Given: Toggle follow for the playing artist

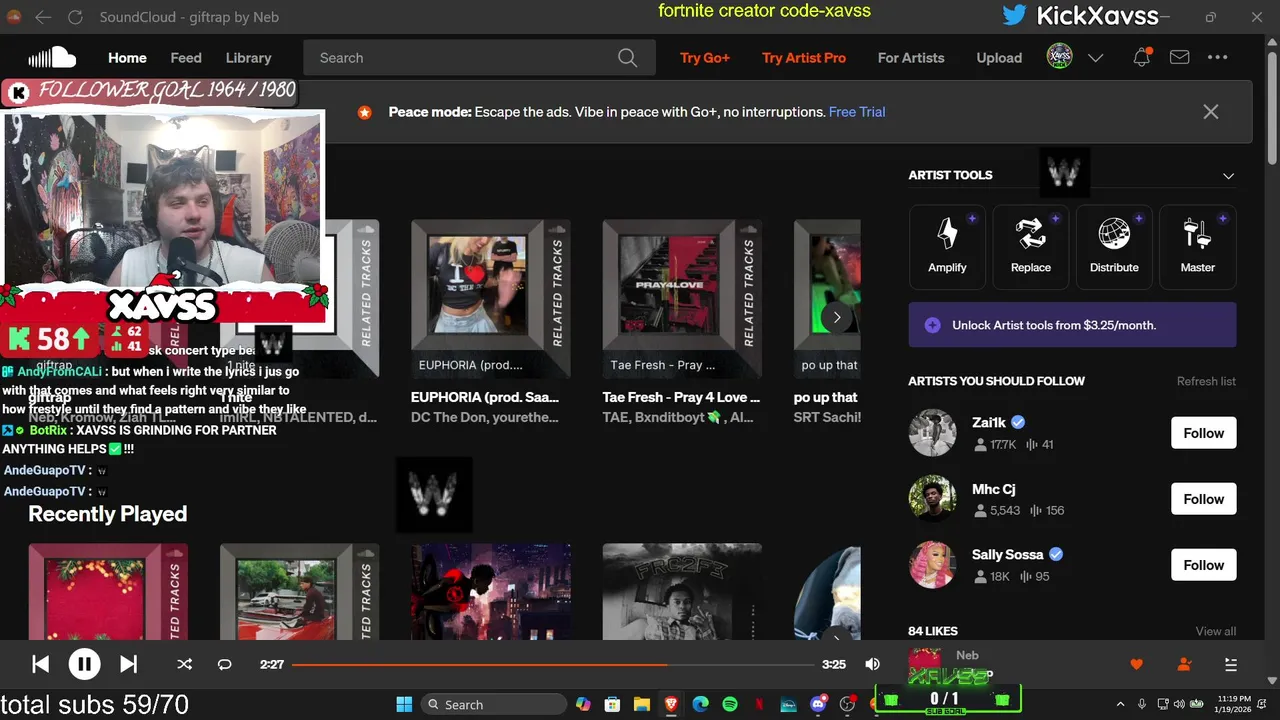Looking at the screenshot, I should pos(1184,664).
